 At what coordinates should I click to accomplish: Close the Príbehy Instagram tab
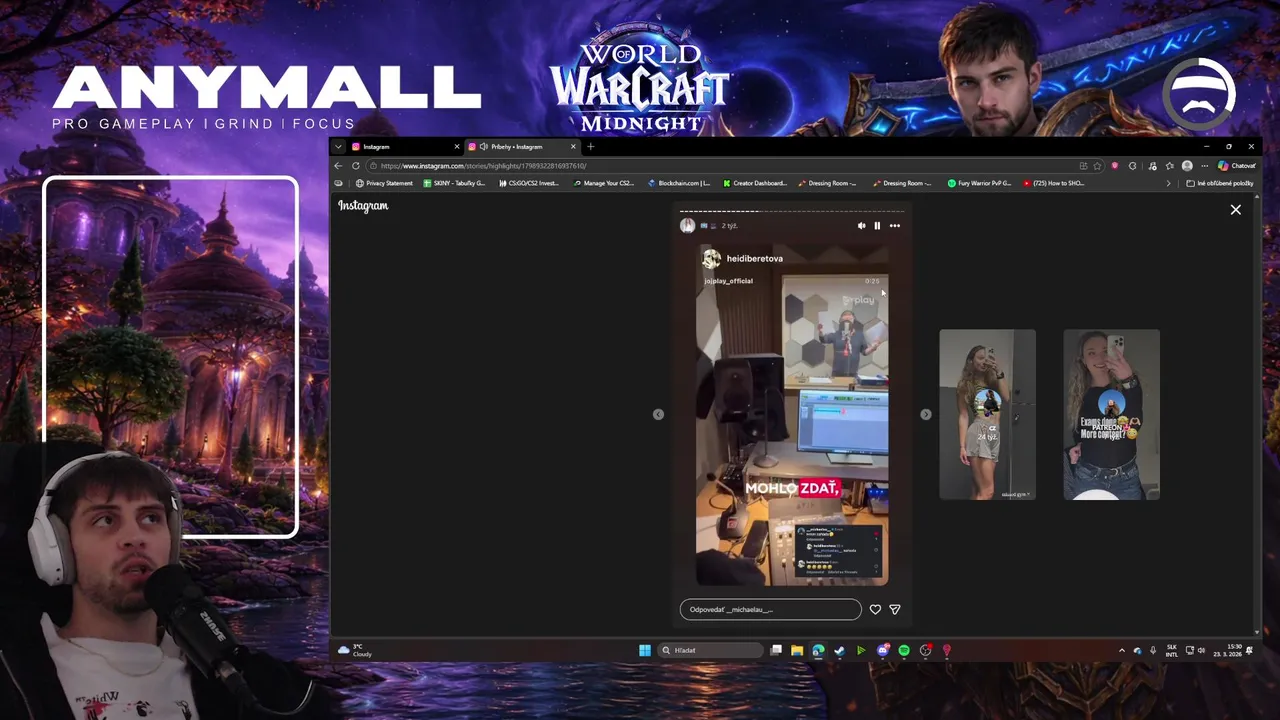pos(573,147)
